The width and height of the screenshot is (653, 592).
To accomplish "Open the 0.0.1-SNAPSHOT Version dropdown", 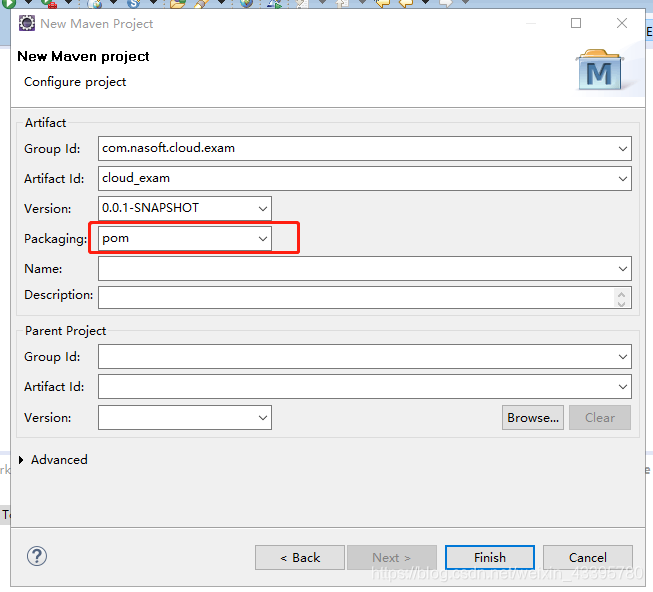I will point(262,209).
